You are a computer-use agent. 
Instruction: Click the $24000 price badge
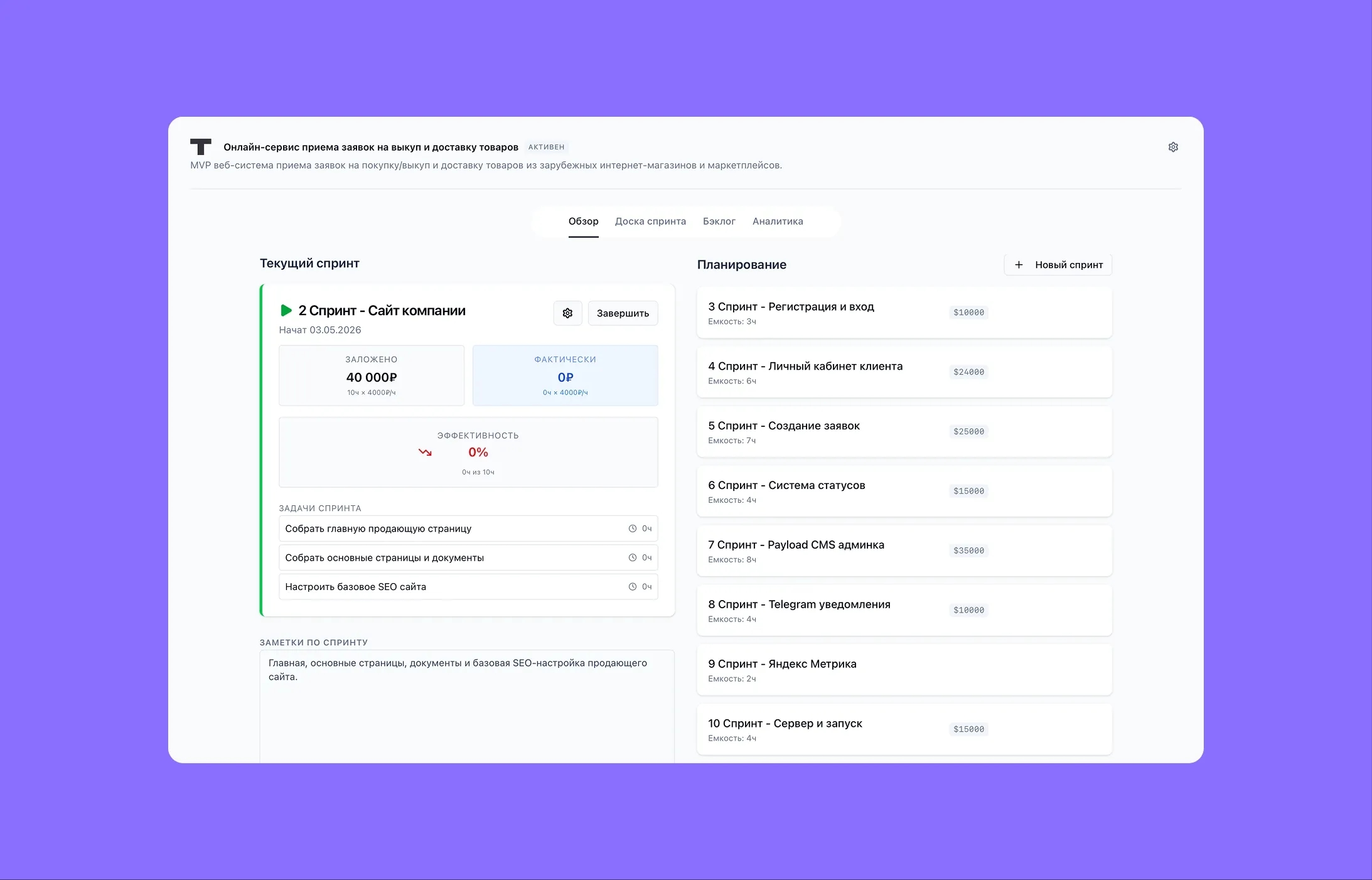pos(968,372)
